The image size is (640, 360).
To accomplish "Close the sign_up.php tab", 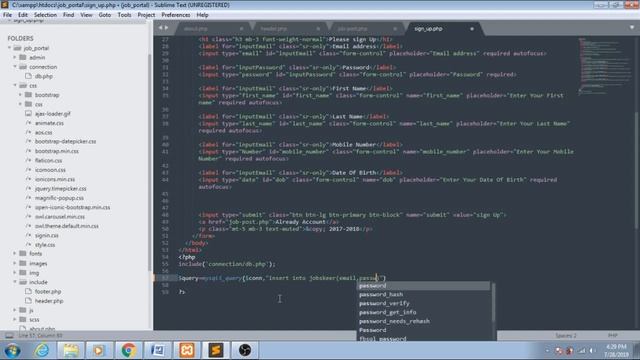I will 472,29.
